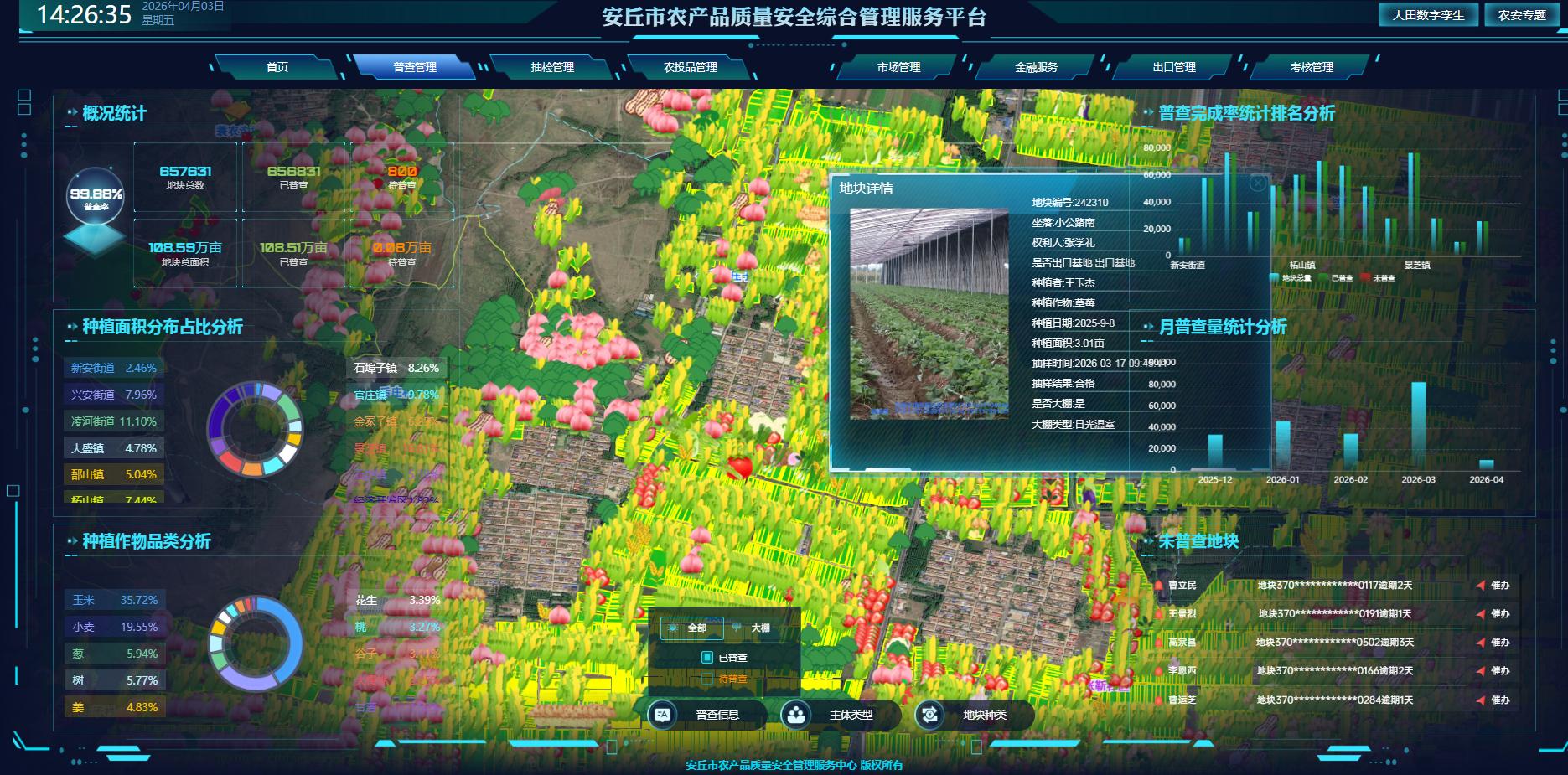Click the alert bell icon next to 李恩西

coord(1159,671)
